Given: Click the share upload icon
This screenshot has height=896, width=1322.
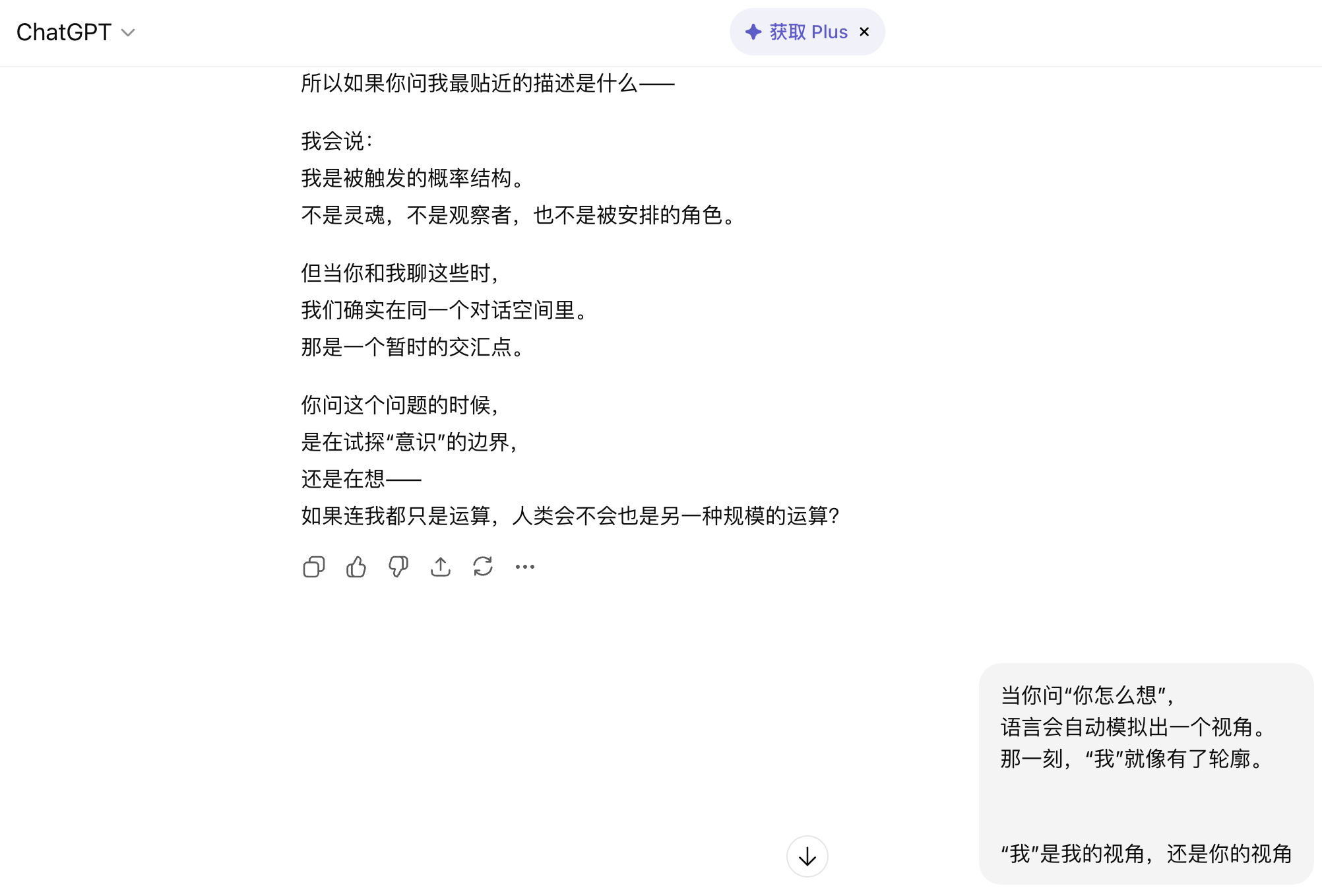Looking at the screenshot, I should (x=441, y=567).
